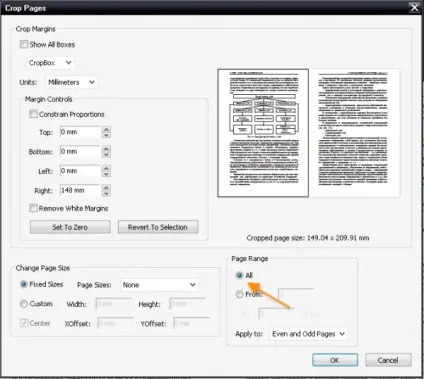Open the CropBox dropdown
Screen dimensions: 424x379
click(50, 63)
